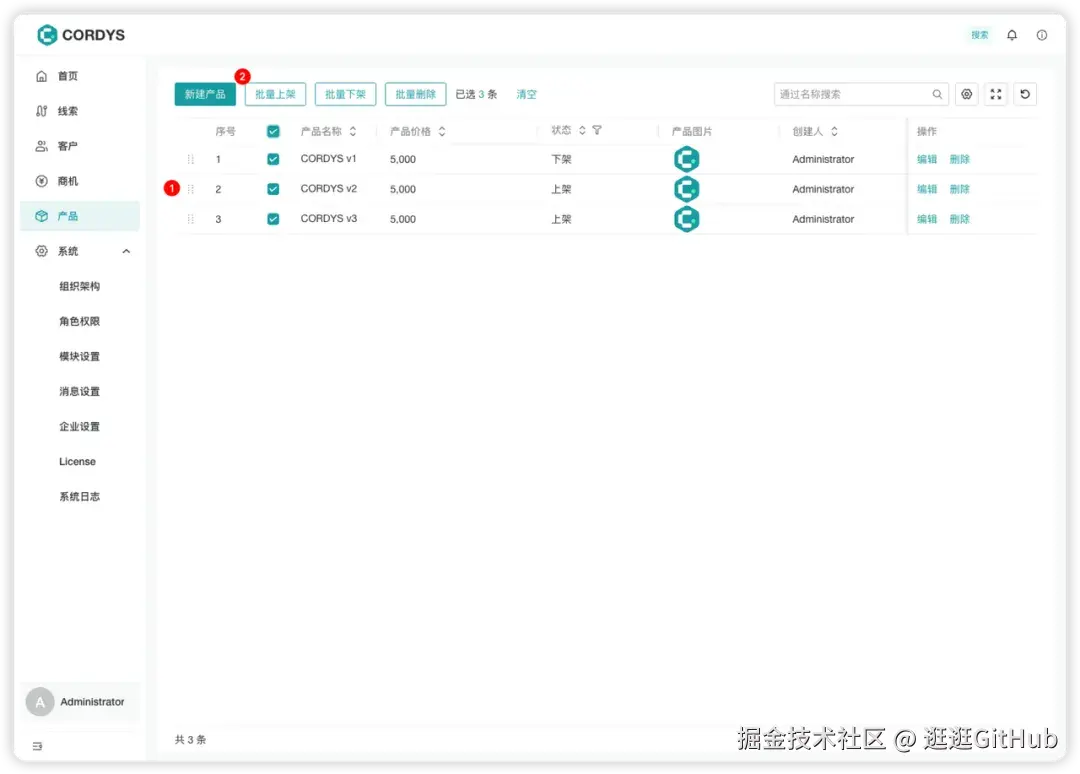The image size is (1080, 774).
Task: Collapse the 系统 system menu chevron
Action: coord(126,251)
